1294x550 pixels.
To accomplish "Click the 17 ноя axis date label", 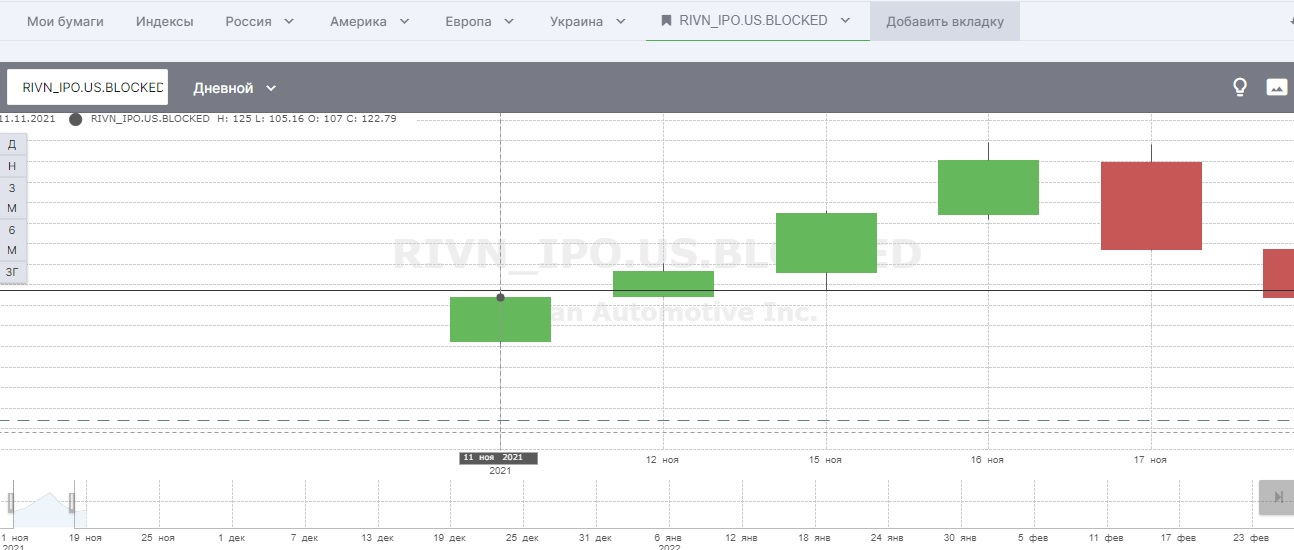I will click(1151, 460).
